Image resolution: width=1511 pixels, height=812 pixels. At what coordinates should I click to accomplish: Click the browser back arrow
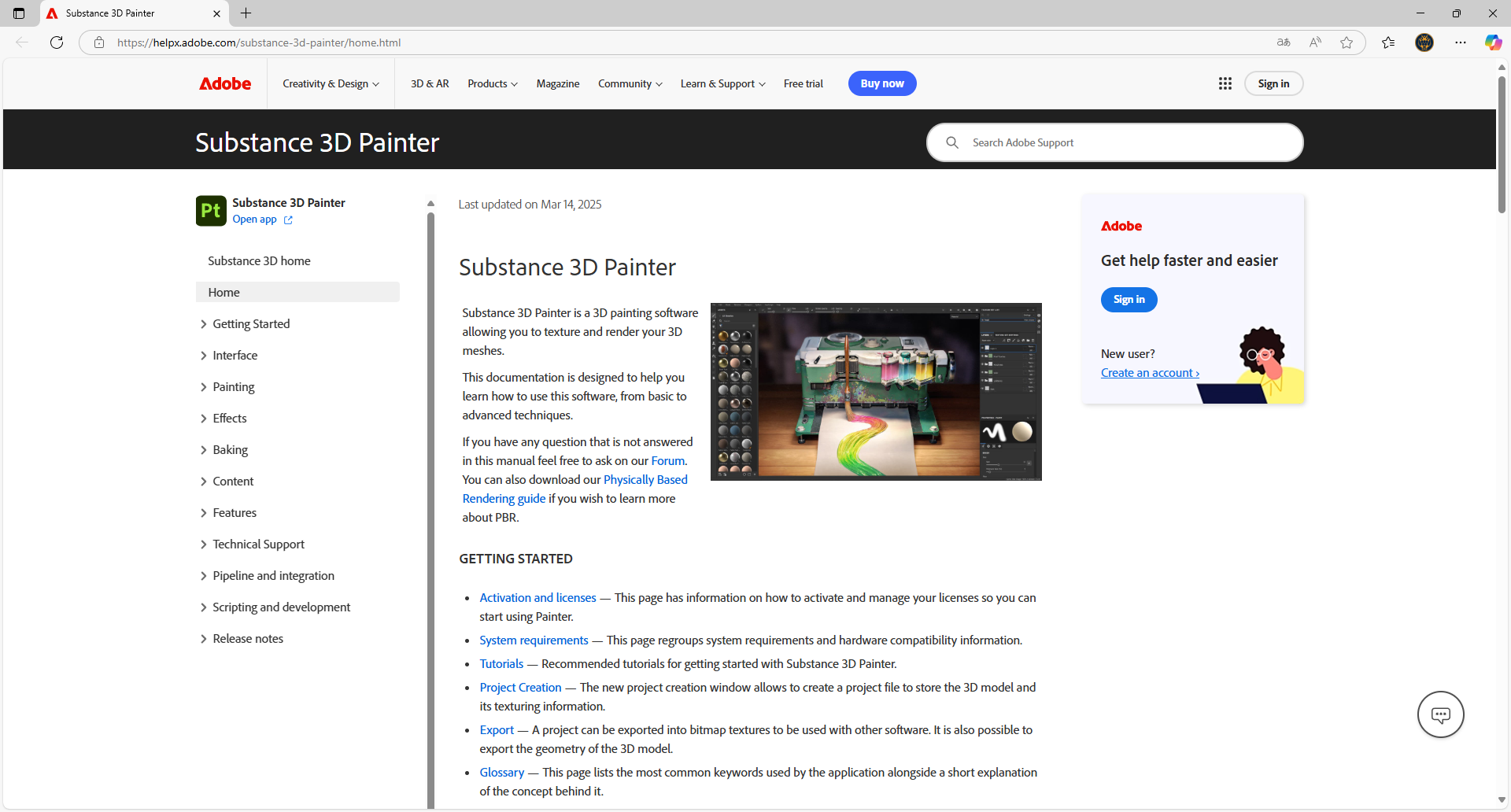[22, 42]
